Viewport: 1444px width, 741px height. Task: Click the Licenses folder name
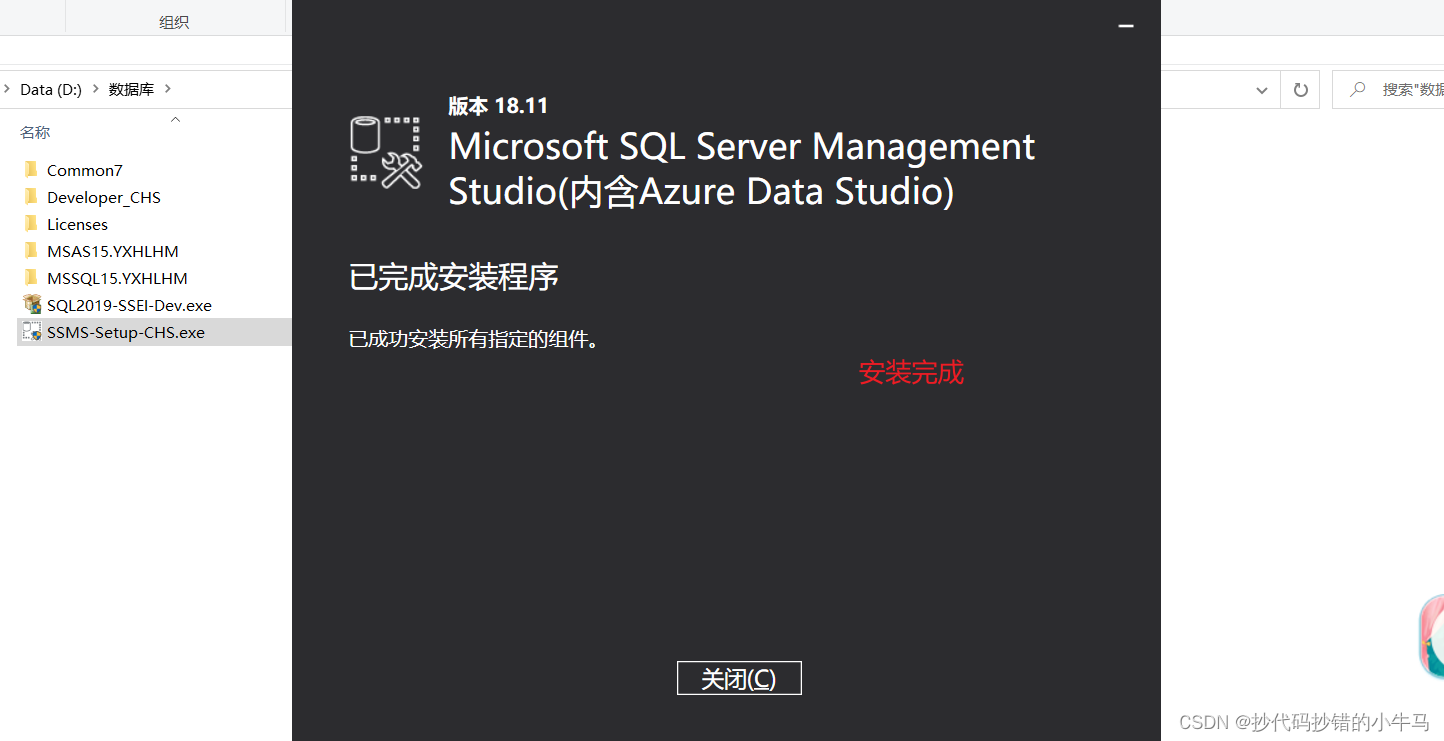click(77, 225)
